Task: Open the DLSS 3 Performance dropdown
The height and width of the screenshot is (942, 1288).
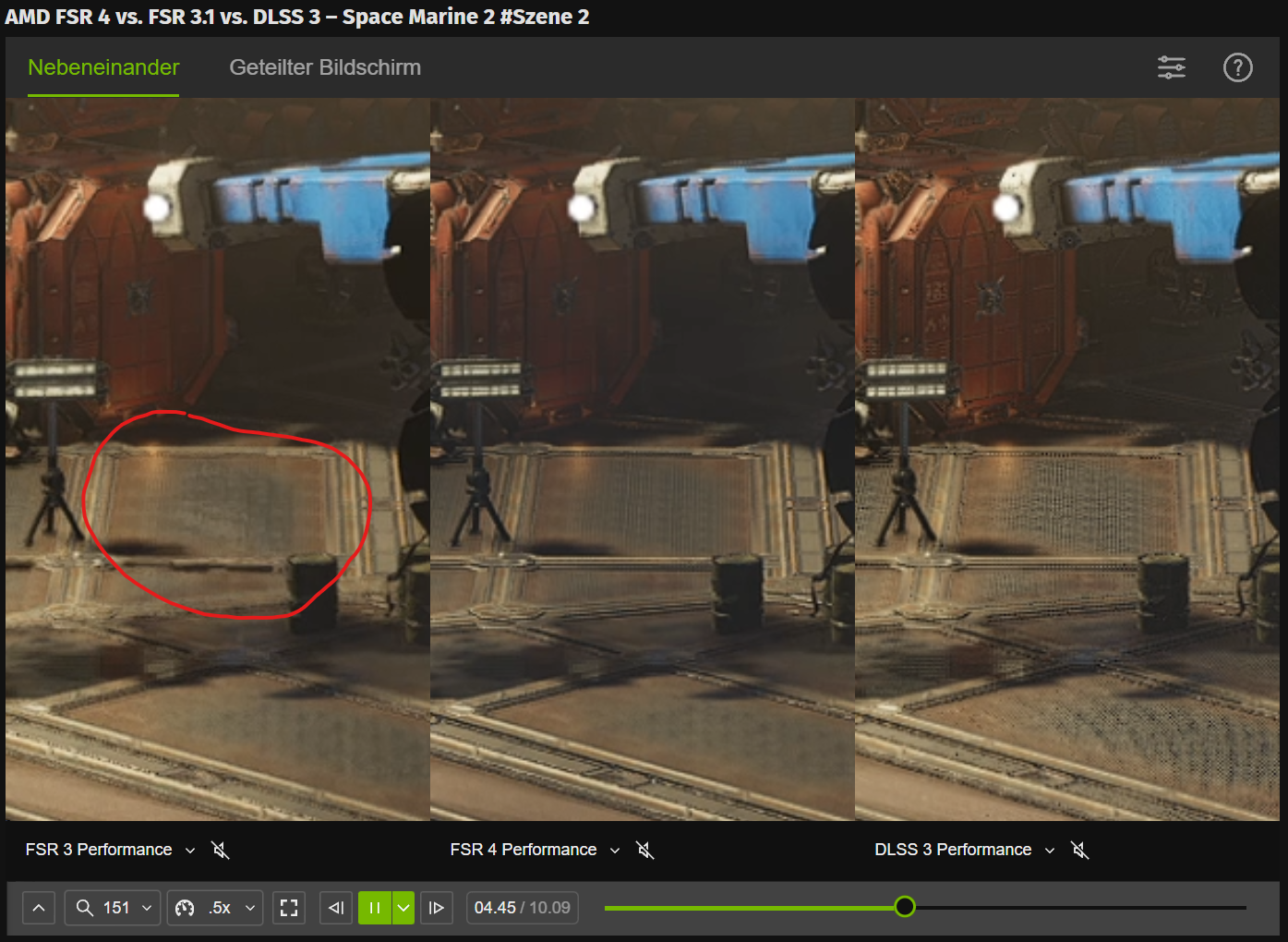Action: coord(965,850)
